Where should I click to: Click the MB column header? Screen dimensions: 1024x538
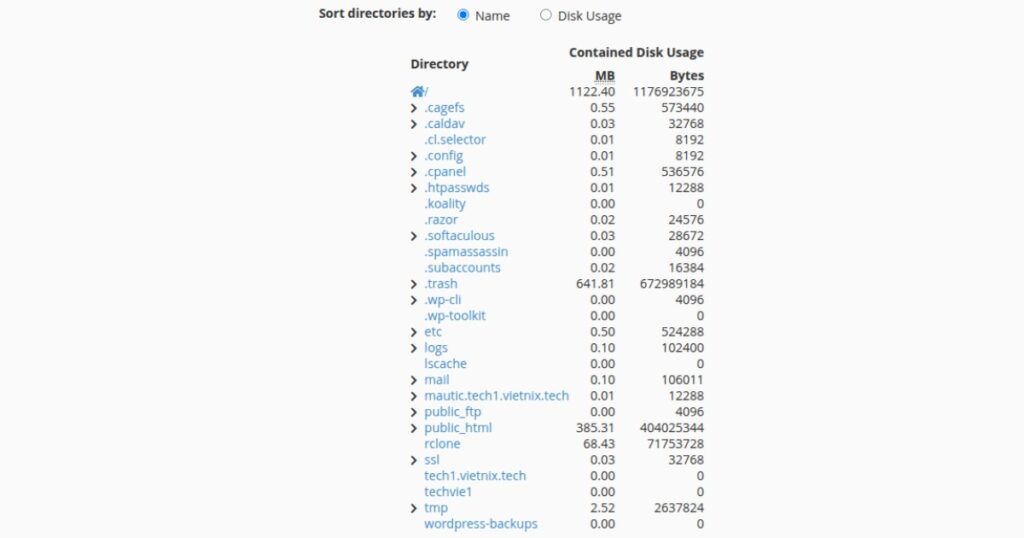click(605, 76)
